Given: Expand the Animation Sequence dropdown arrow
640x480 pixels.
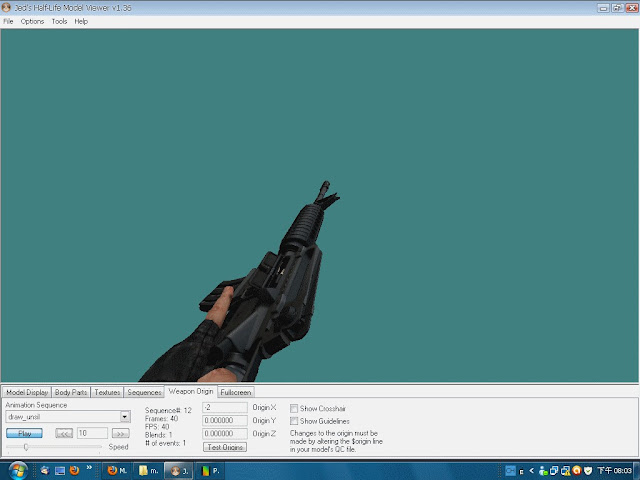Looking at the screenshot, I should tap(125, 417).
